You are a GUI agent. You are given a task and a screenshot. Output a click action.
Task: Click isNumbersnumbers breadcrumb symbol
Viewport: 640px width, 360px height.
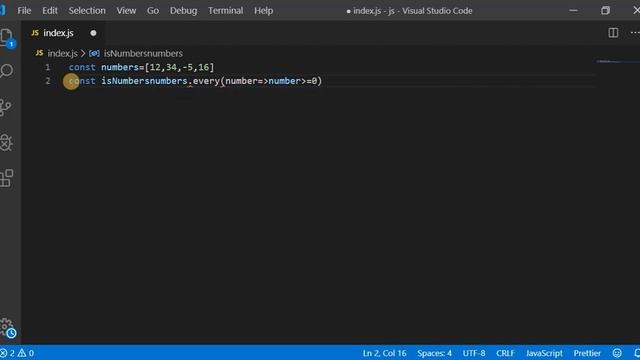click(x=143, y=53)
